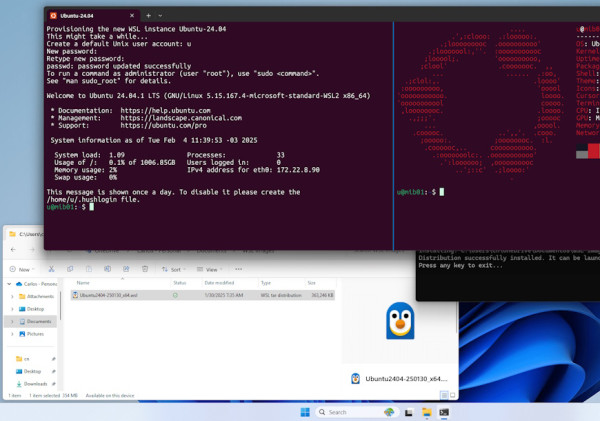The height and width of the screenshot is (421, 600).
Task: Expand the Documents node in the tree
Action: click(12, 322)
